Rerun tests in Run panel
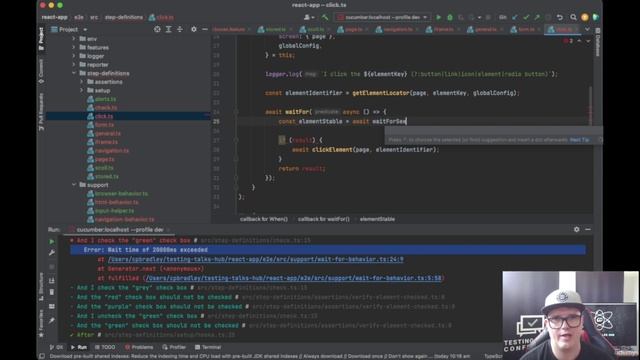The width and height of the screenshot is (640, 360). coord(52,242)
